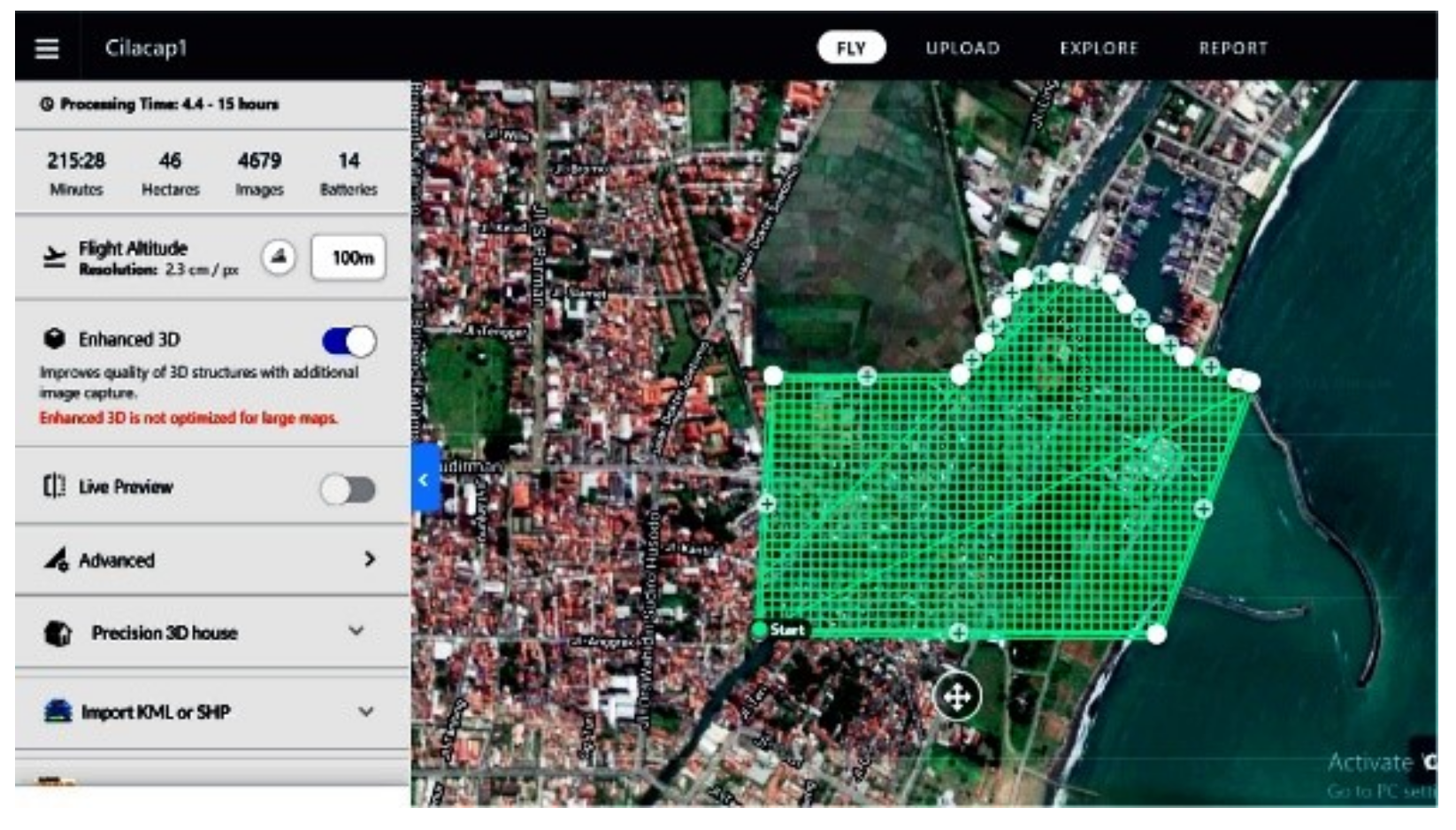
Task: Enable the Live Preview toggle
Action: [x=349, y=489]
